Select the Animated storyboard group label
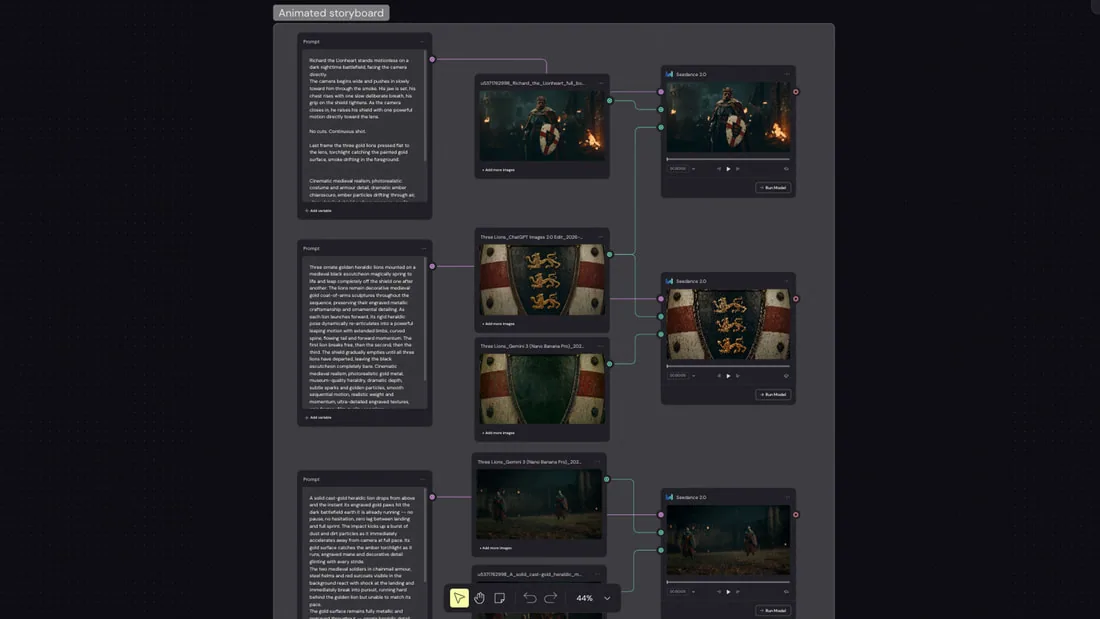The height and width of the screenshot is (619, 1100). coord(331,13)
